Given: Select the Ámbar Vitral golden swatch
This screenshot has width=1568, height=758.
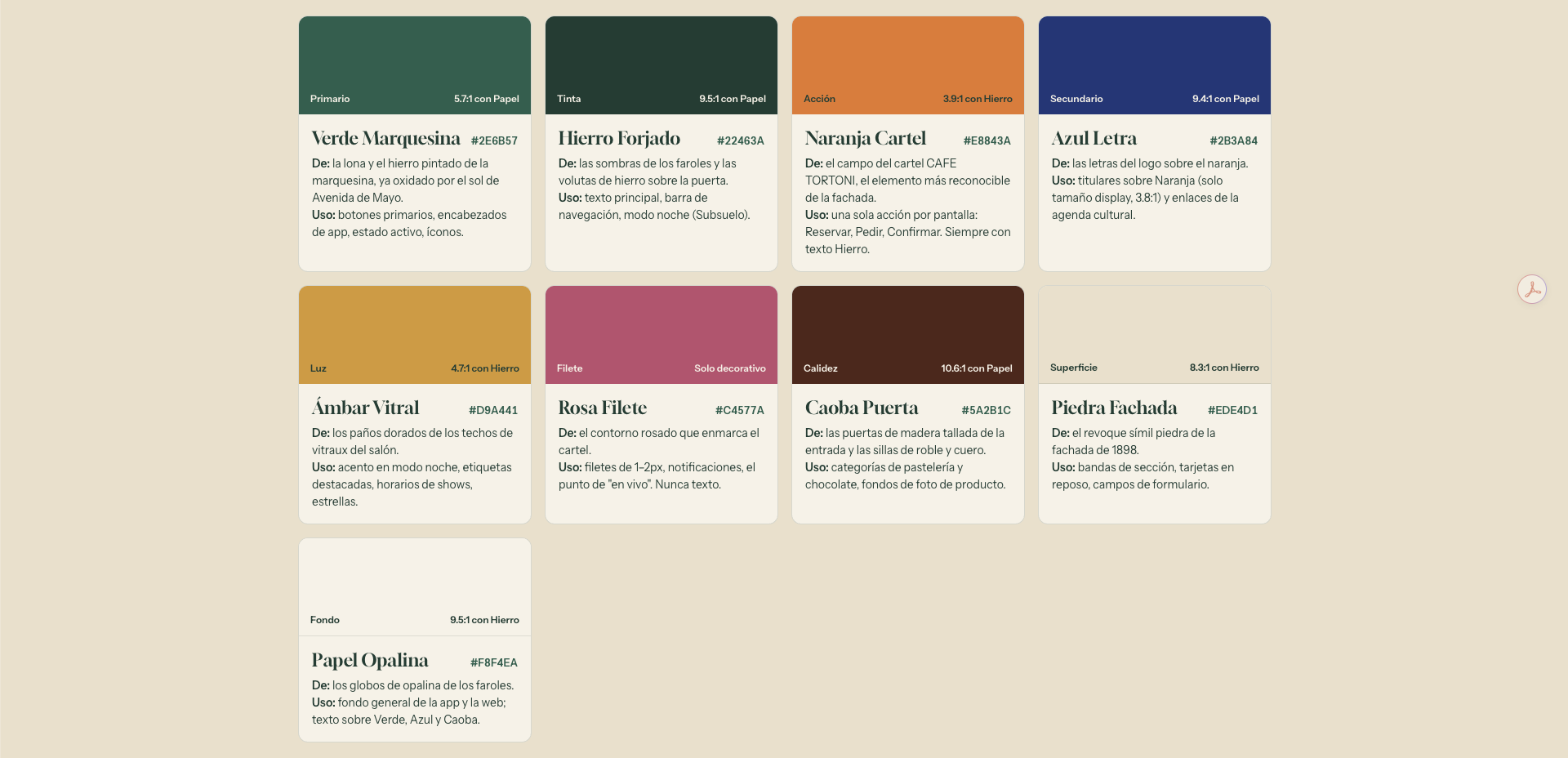Looking at the screenshot, I should click(415, 335).
